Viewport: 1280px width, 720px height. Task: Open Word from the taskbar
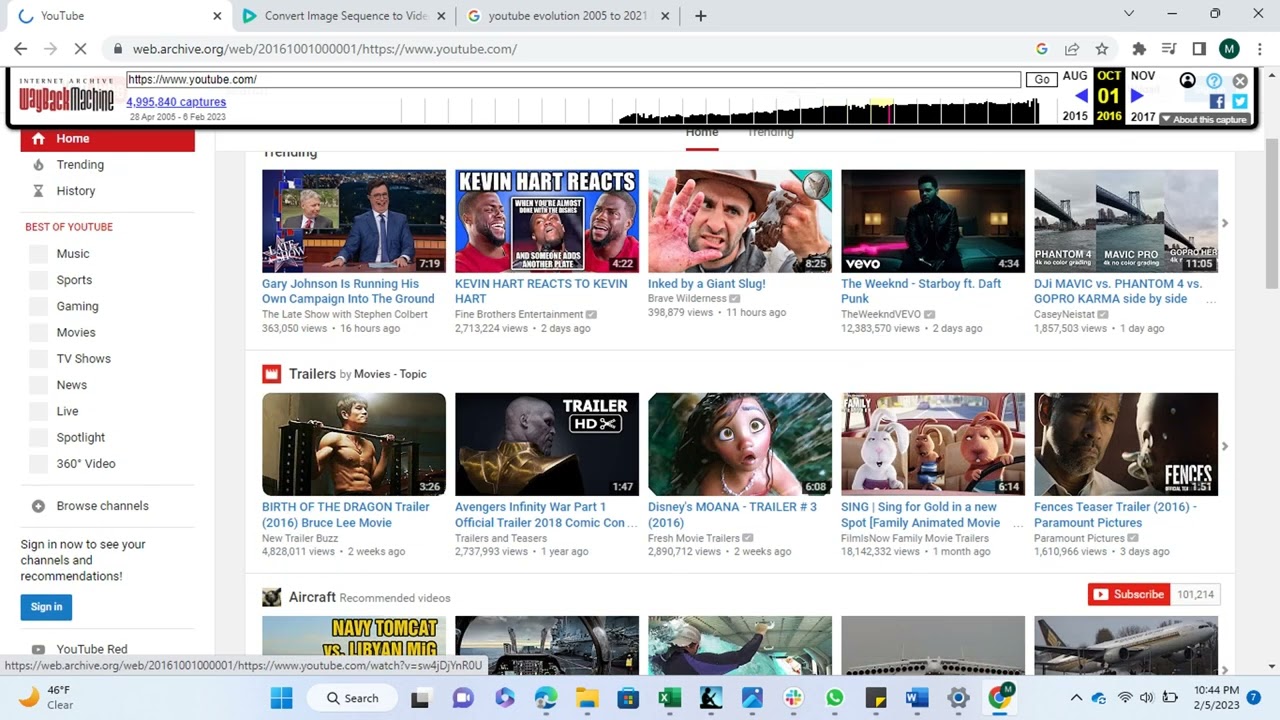pos(917,698)
